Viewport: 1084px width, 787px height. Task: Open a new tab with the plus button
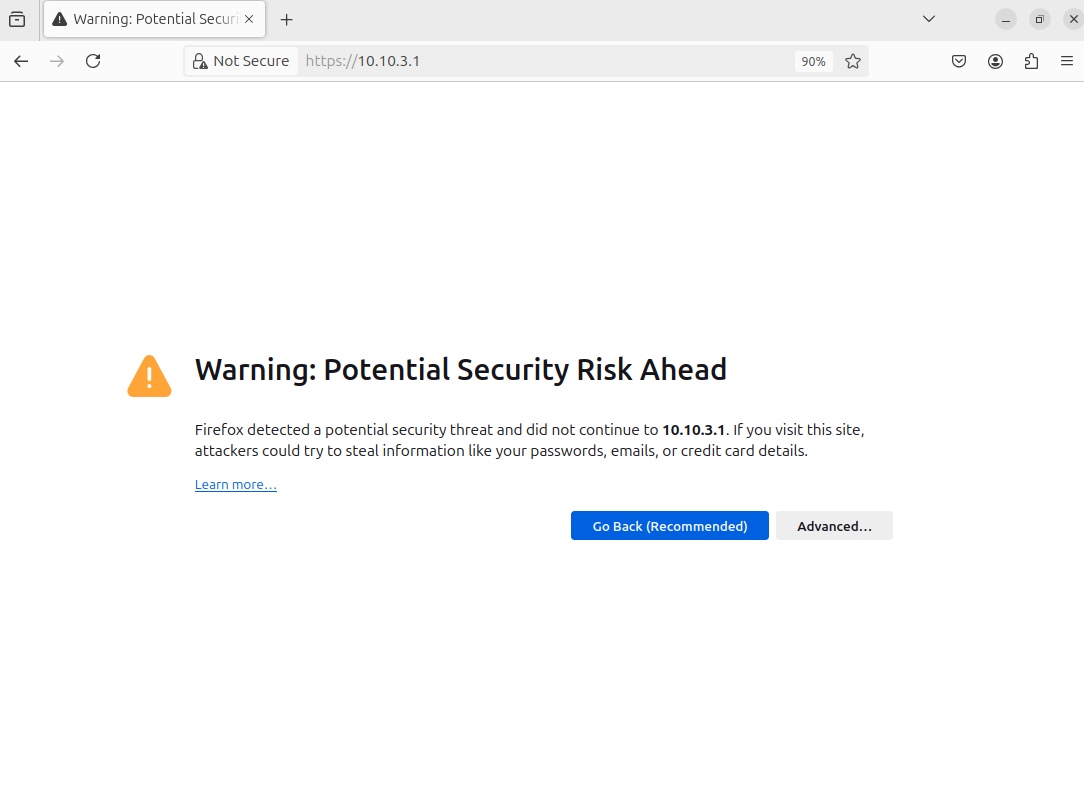[287, 19]
